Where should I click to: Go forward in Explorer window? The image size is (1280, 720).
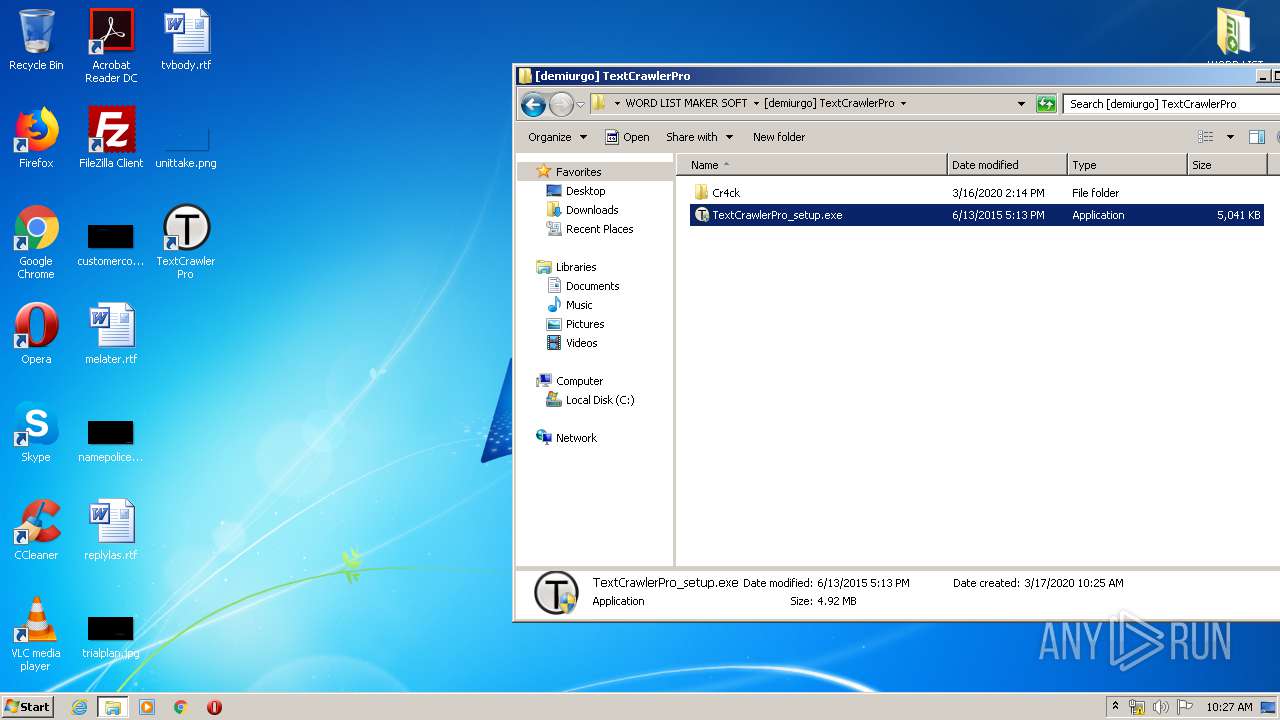point(561,103)
